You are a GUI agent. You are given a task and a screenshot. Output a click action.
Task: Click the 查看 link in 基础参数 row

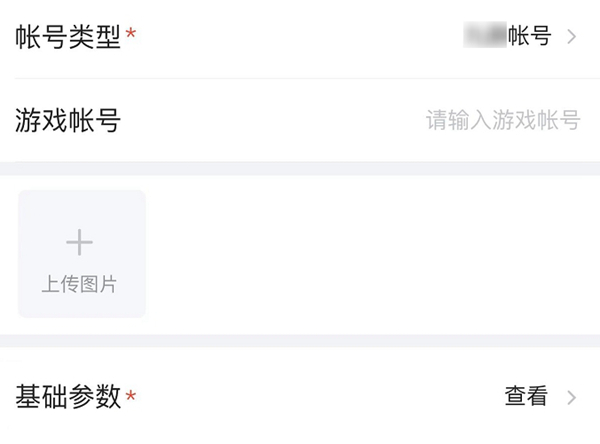click(x=526, y=397)
